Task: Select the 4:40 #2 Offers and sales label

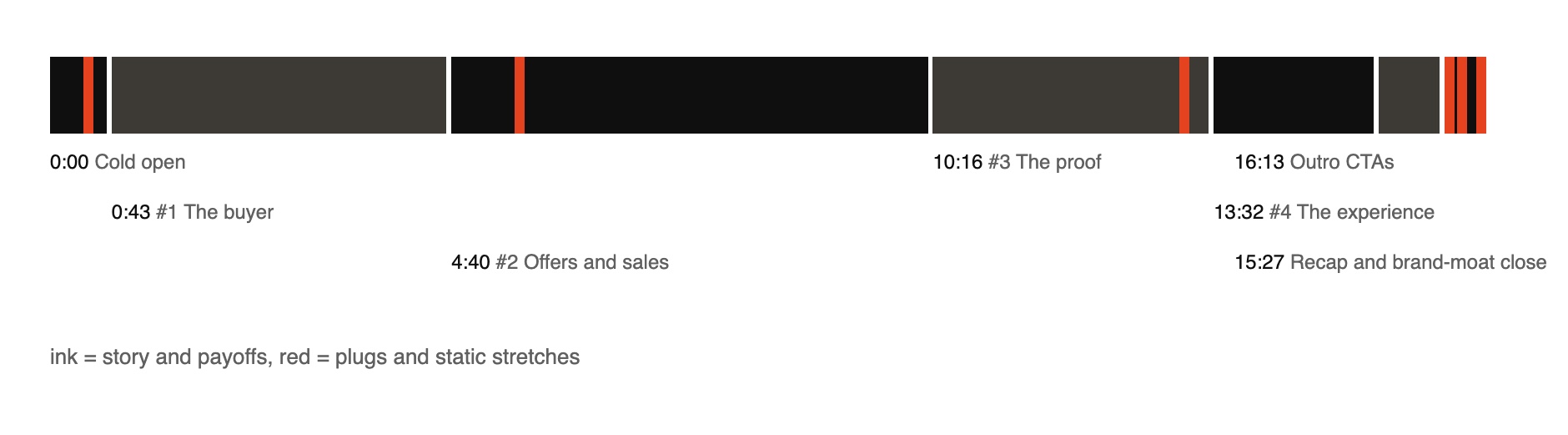Action: click(x=560, y=262)
